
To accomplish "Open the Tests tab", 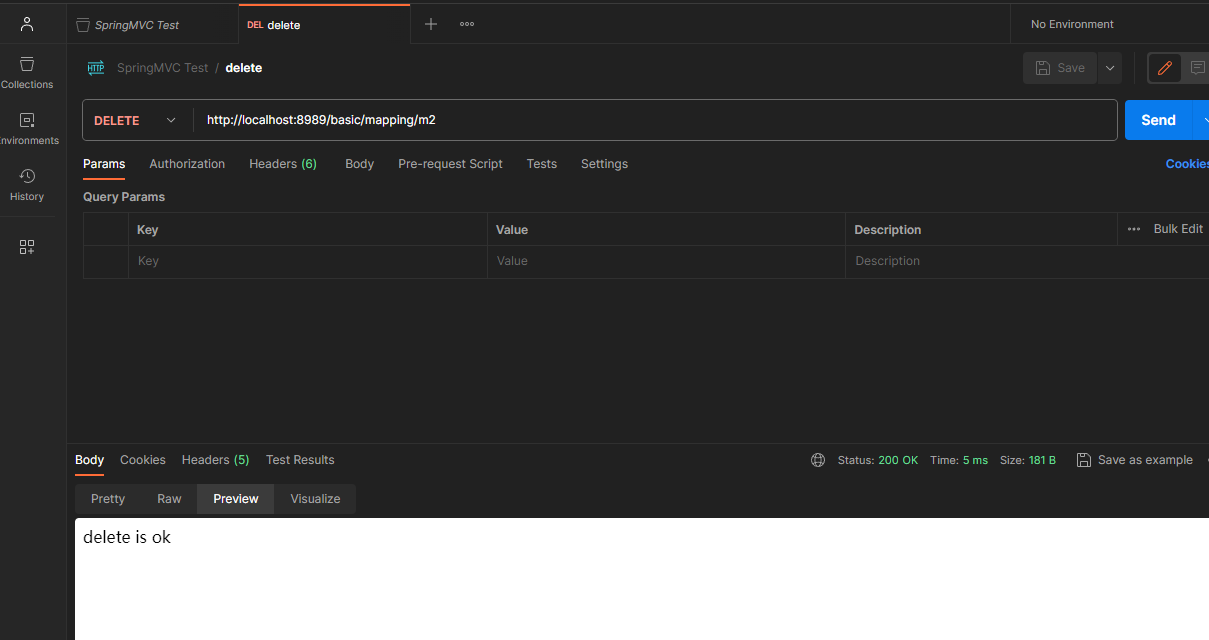I will pyautogui.click(x=541, y=164).
